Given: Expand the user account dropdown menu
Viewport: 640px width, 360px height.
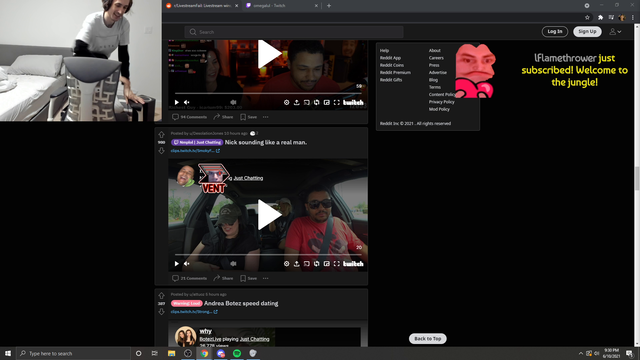Looking at the screenshot, I should 615,31.
